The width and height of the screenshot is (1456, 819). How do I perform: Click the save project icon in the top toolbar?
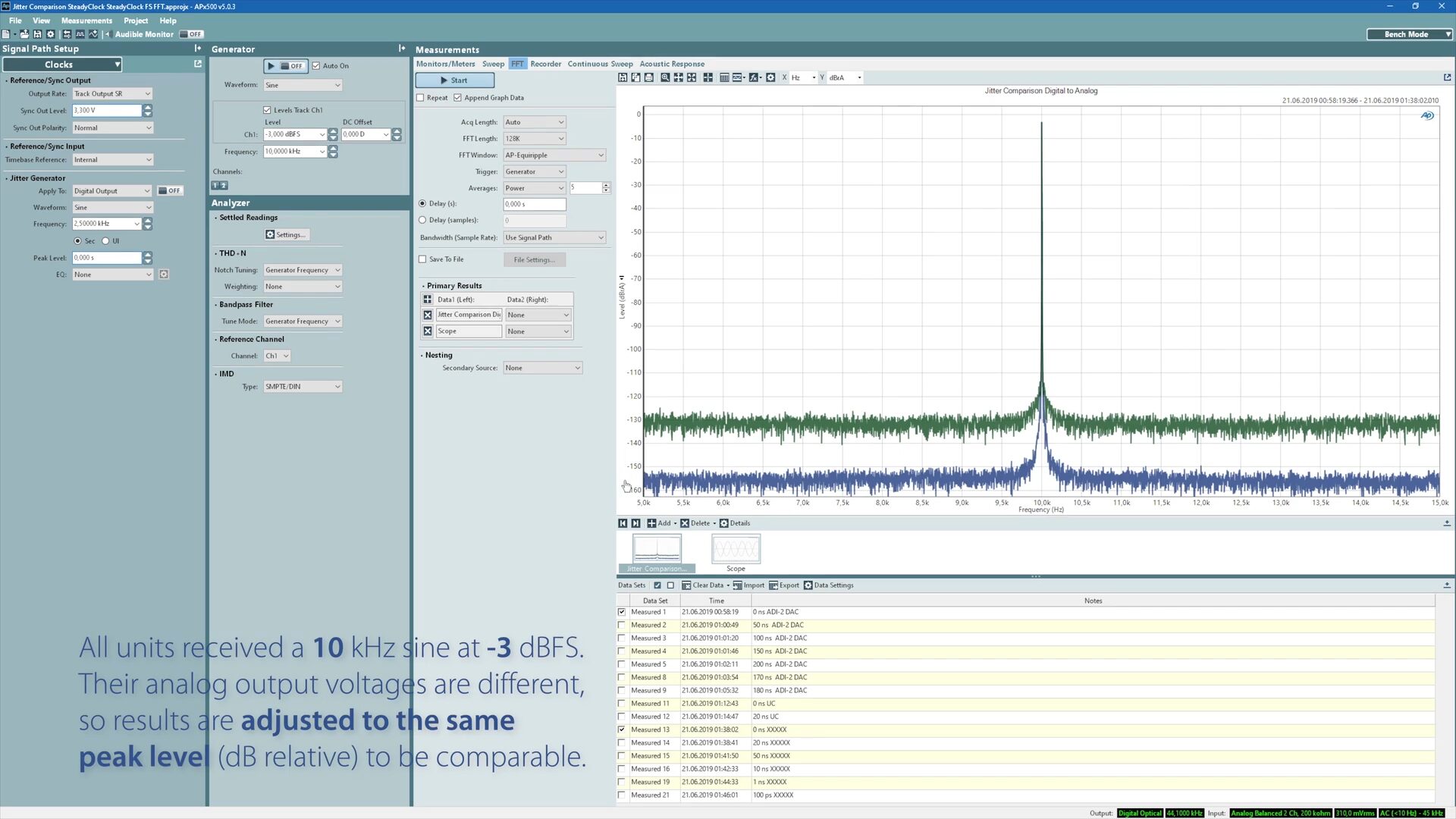point(37,34)
